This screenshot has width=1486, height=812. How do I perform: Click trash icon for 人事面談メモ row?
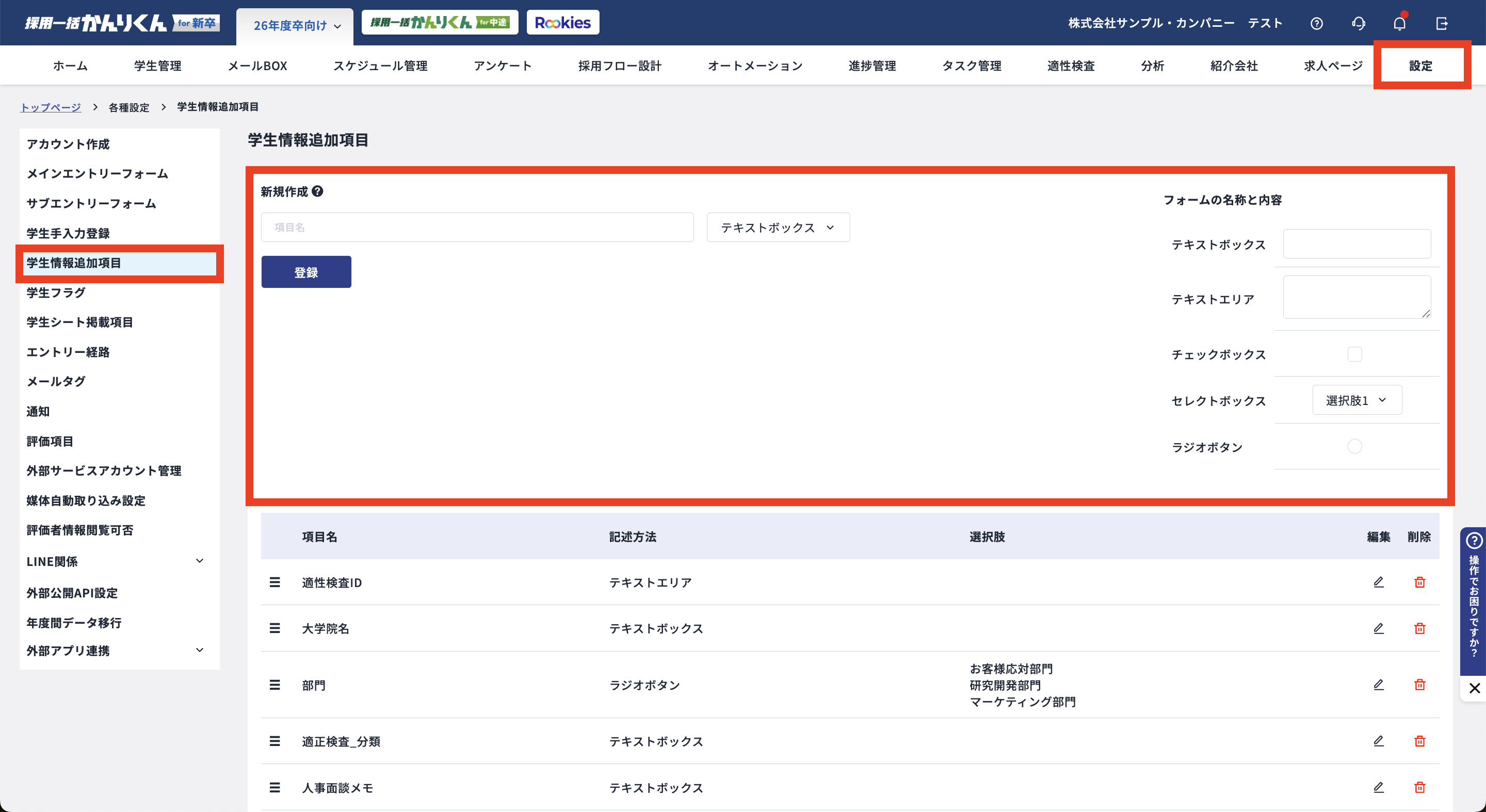click(1419, 787)
